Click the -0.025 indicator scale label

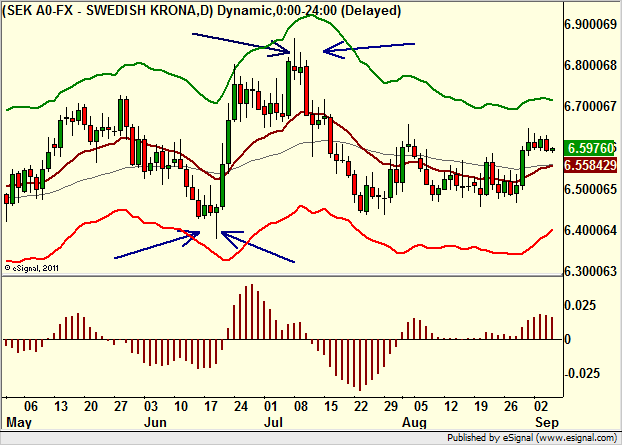[582, 373]
